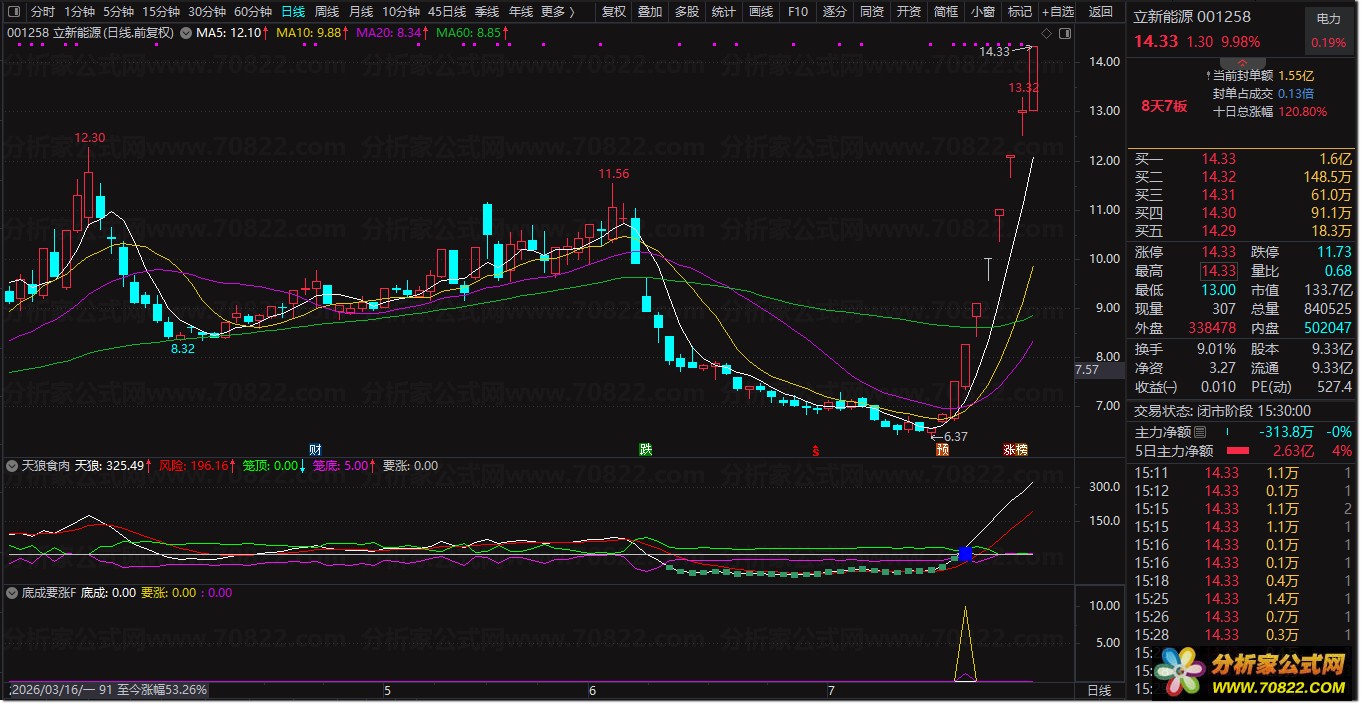The height and width of the screenshot is (704, 1362).
Task: Open the main-force net amount detail icon
Action: 1200,432
